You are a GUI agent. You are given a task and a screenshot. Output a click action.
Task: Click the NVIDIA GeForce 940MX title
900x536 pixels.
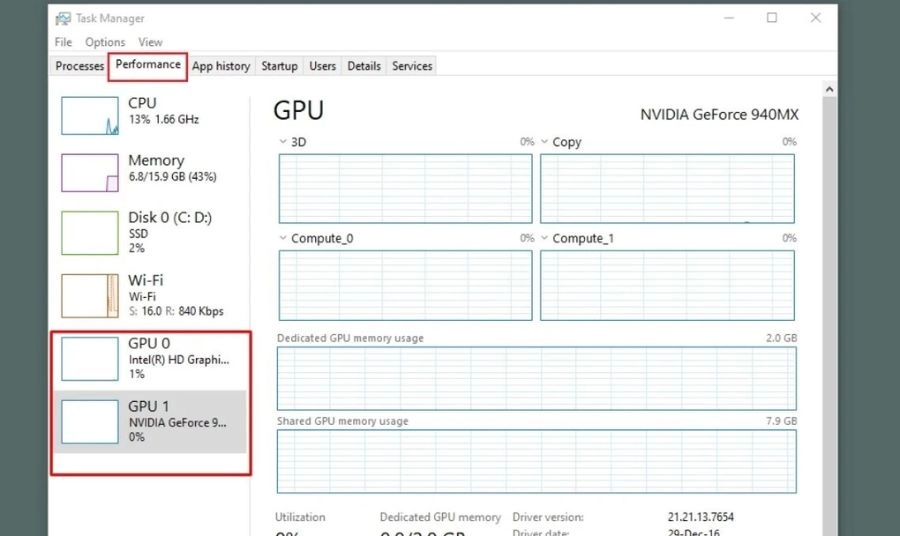(x=719, y=115)
